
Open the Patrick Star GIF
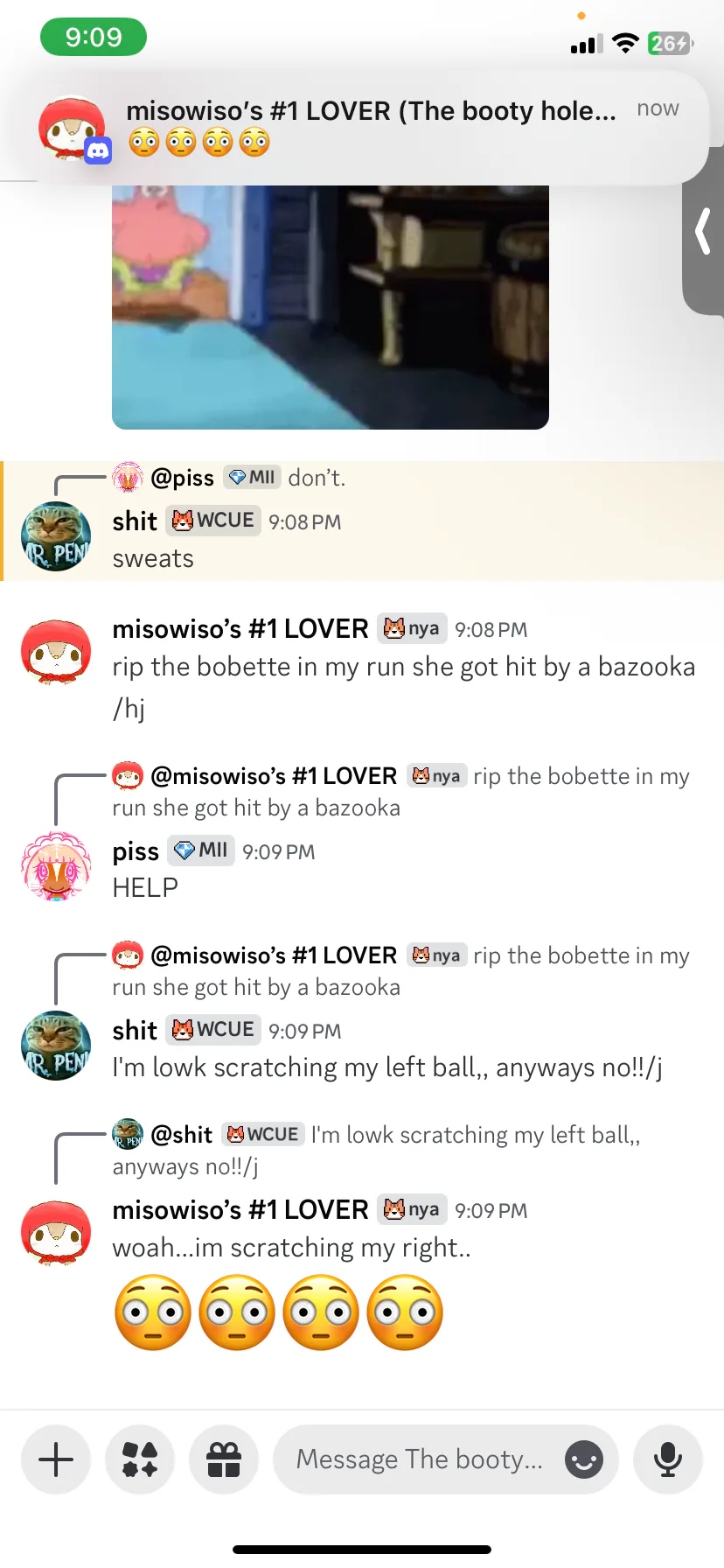(331, 307)
